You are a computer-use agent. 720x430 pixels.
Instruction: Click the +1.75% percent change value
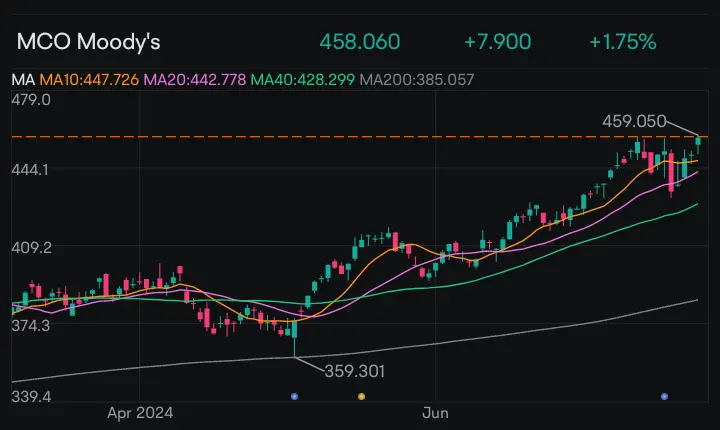623,42
